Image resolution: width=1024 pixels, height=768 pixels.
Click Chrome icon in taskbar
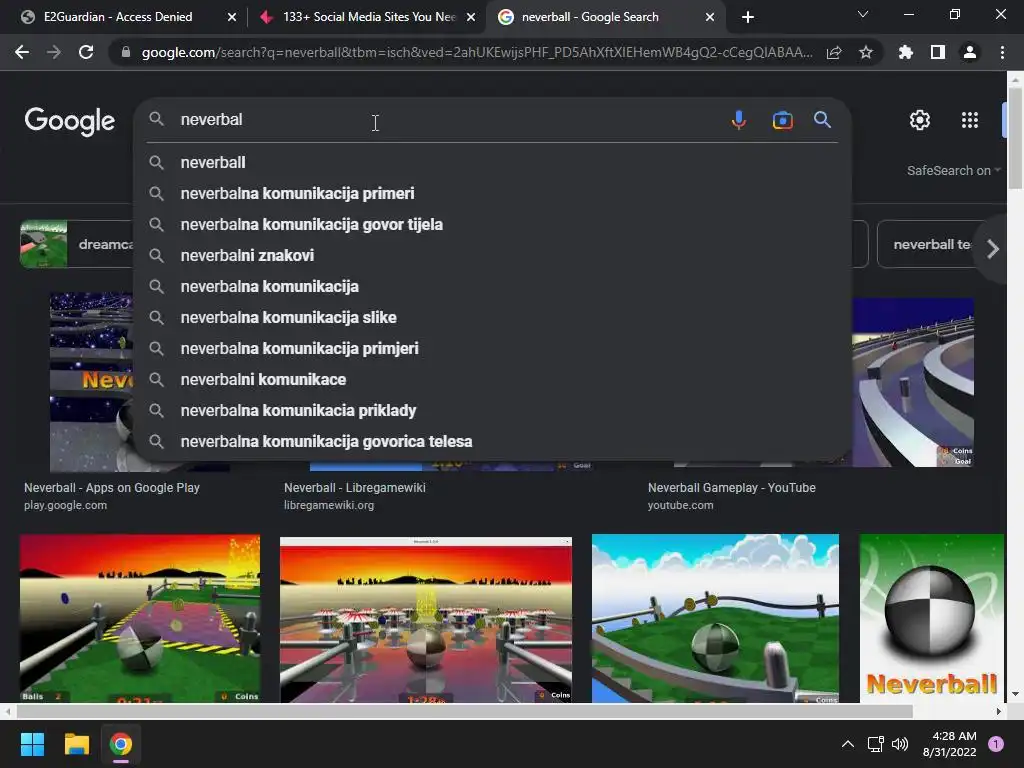pyautogui.click(x=121, y=744)
